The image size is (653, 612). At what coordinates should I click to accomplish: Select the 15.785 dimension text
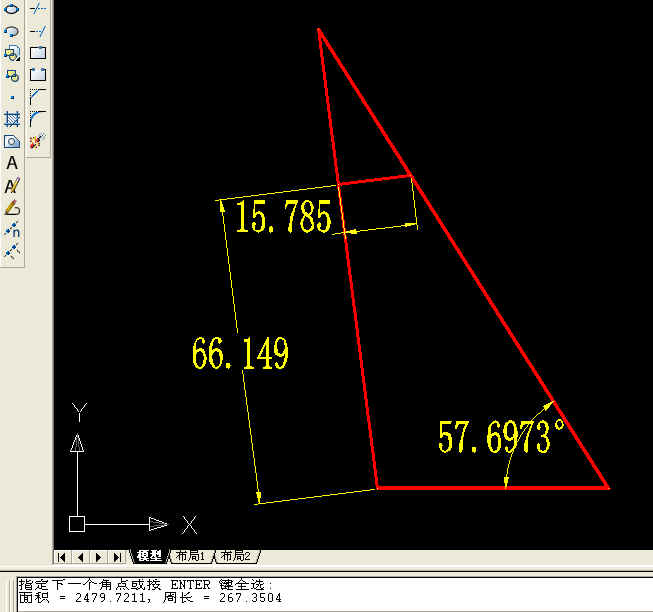(284, 216)
